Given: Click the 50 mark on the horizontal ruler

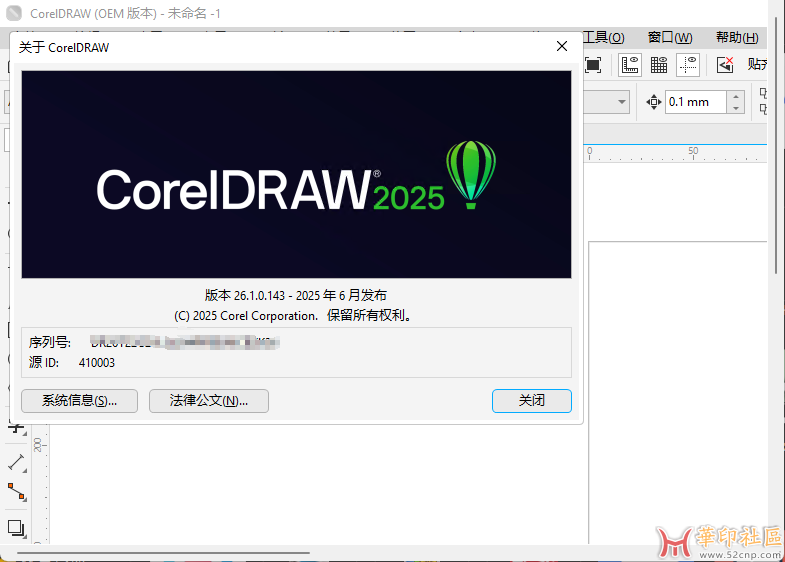Looking at the screenshot, I should pyautogui.click(x=693, y=151).
